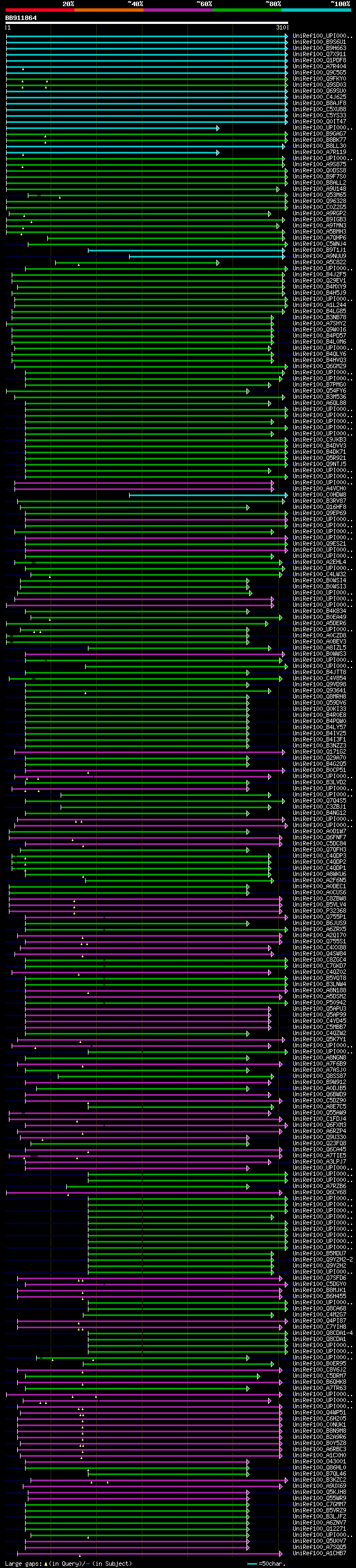356x1568 pixels.
Task: Select the UniRef100_A5DER6 hit label
Action: tap(319, 623)
